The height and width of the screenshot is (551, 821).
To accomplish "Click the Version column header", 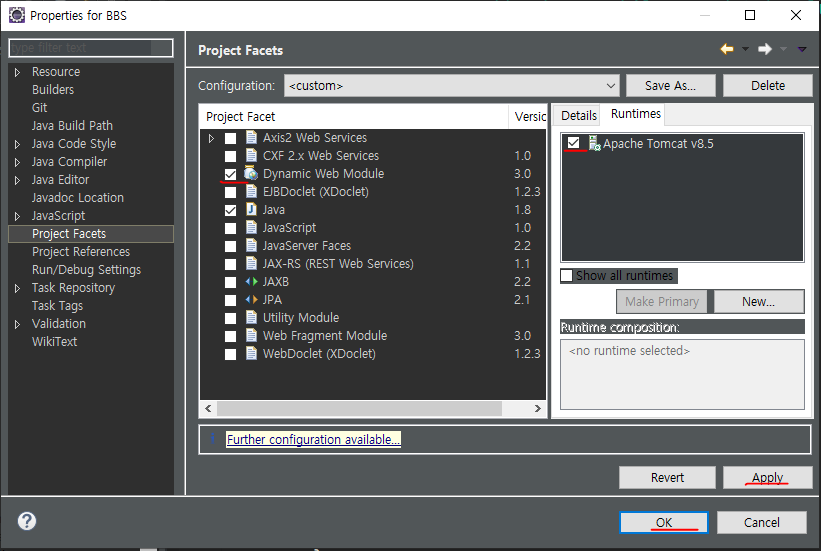I will [x=528, y=116].
